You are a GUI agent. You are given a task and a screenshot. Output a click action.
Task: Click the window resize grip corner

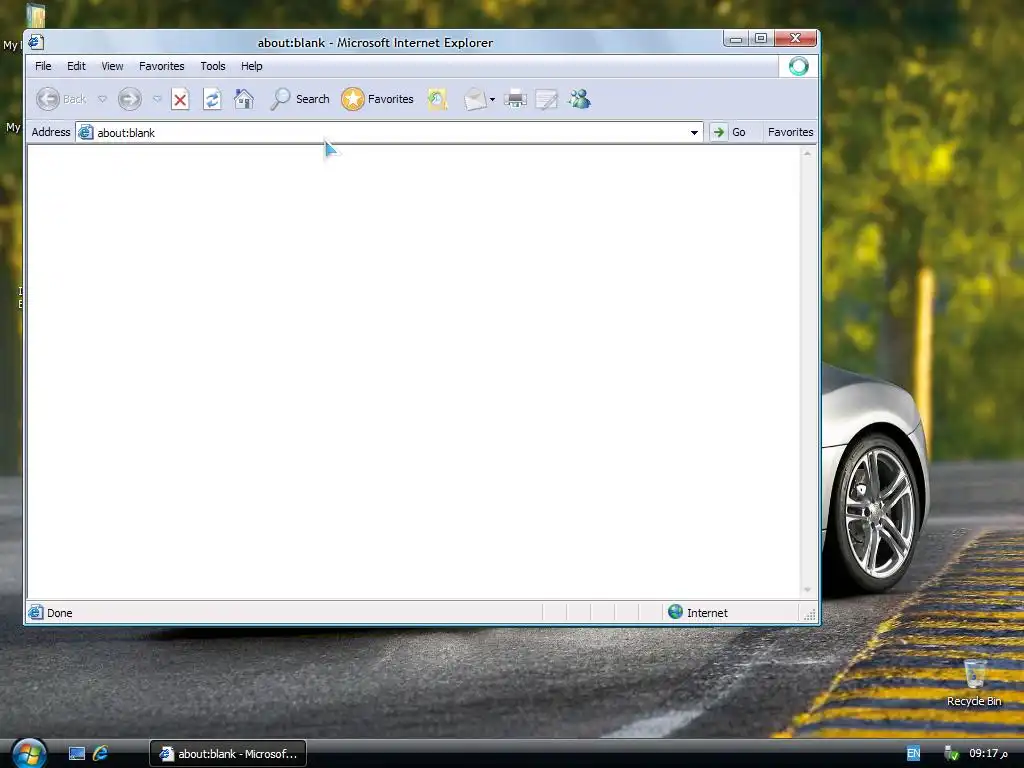pos(810,615)
